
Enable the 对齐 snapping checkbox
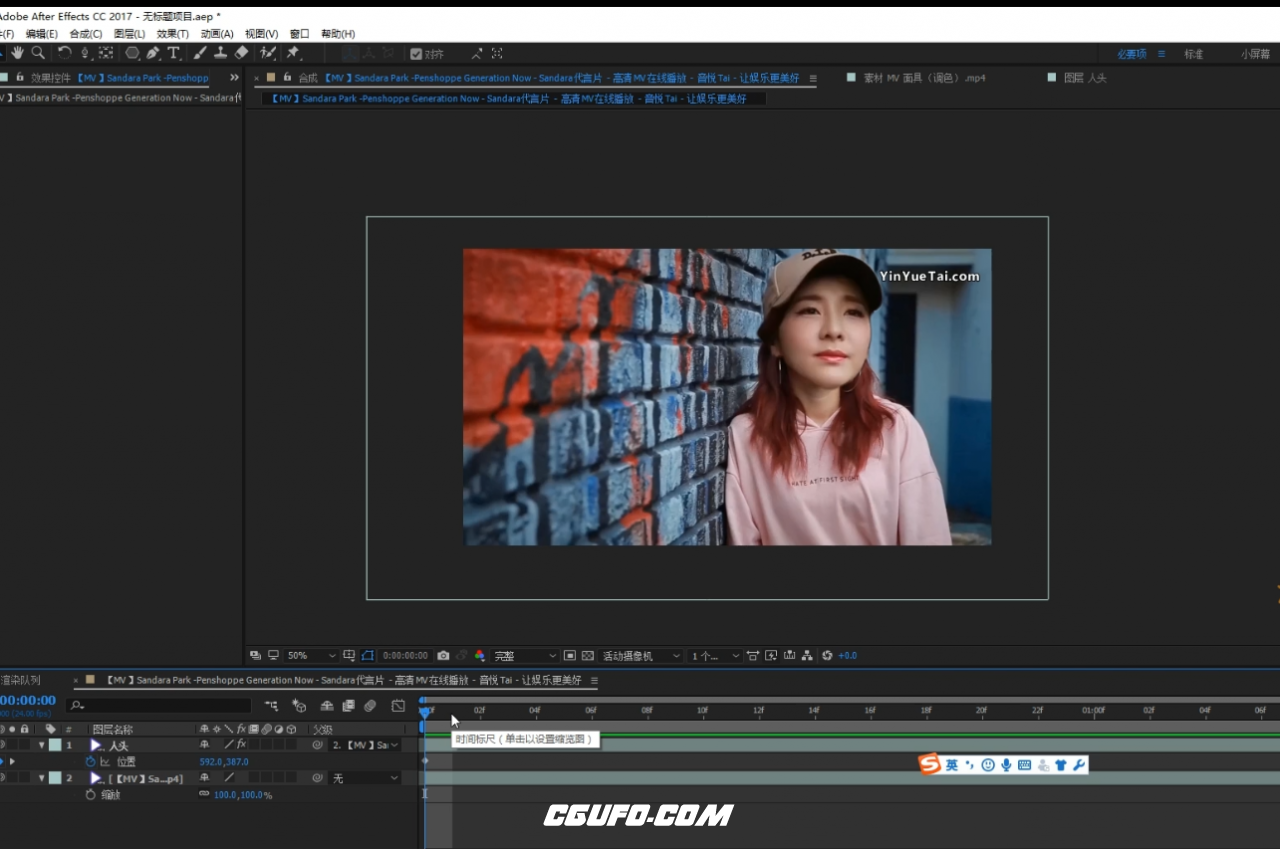pos(416,54)
